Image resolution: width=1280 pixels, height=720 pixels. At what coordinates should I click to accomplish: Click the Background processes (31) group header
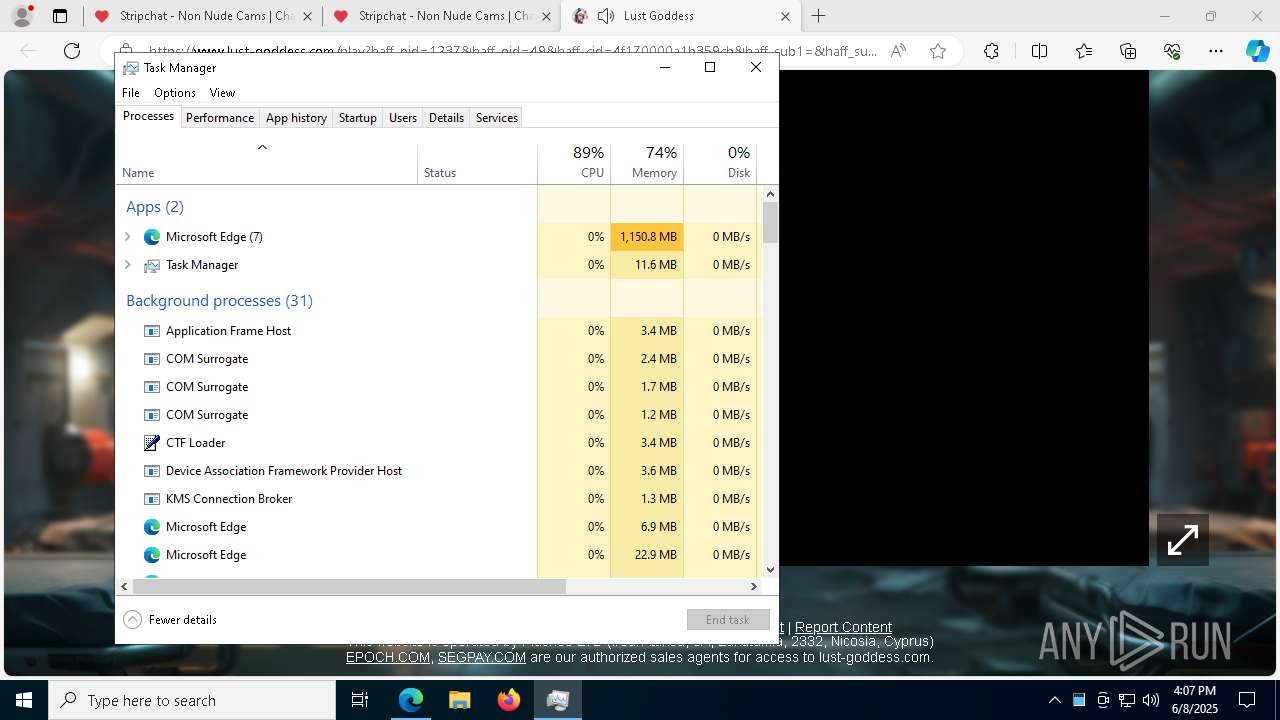point(219,301)
